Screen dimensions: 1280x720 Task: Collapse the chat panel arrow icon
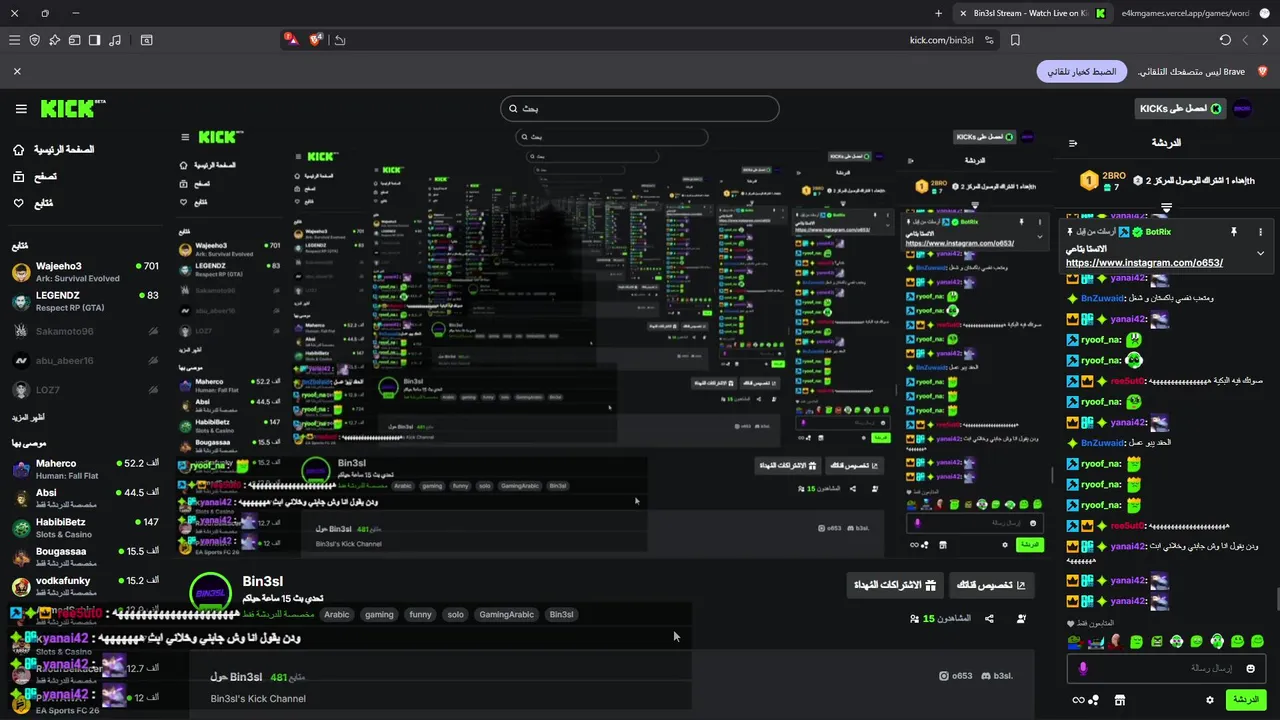click(x=1073, y=143)
